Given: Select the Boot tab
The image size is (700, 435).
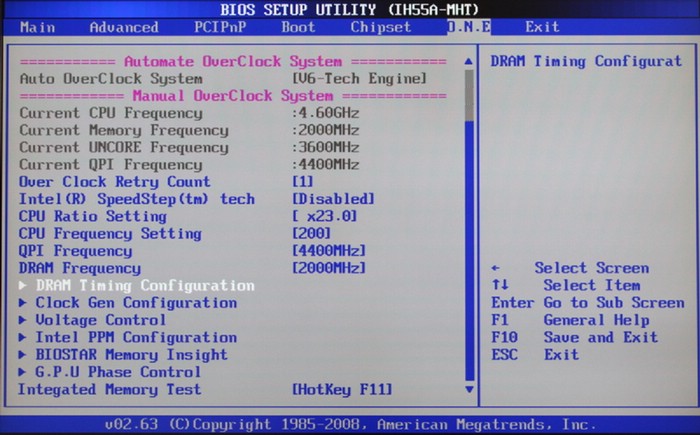Looking at the screenshot, I should click(x=298, y=27).
